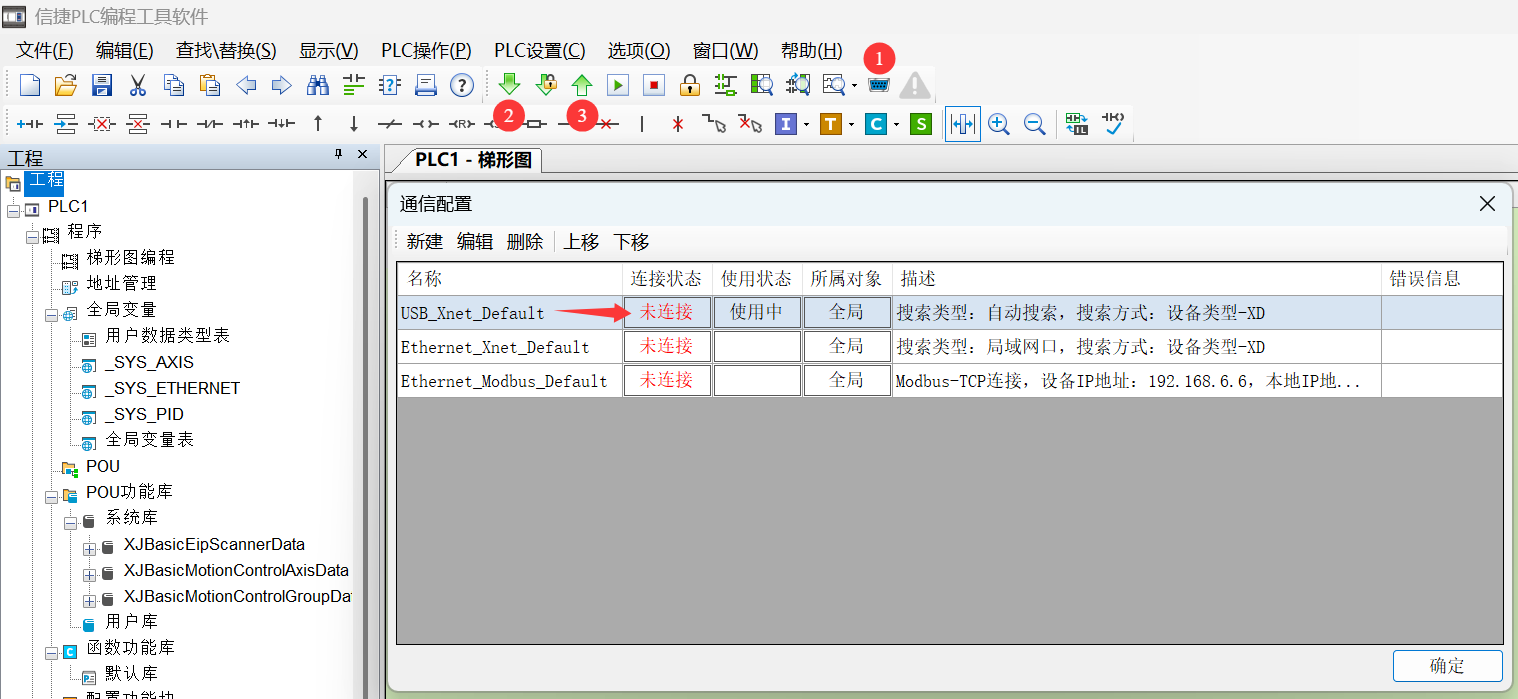Zoom out the ladder diagram
Screen dimensions: 1518x699
coord(1034,124)
